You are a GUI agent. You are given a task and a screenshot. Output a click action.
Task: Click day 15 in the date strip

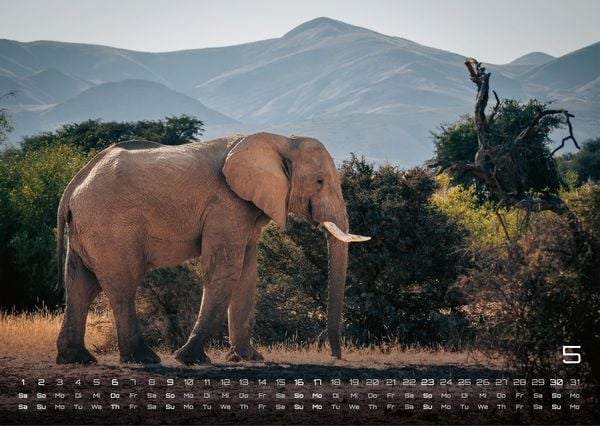tap(280, 382)
